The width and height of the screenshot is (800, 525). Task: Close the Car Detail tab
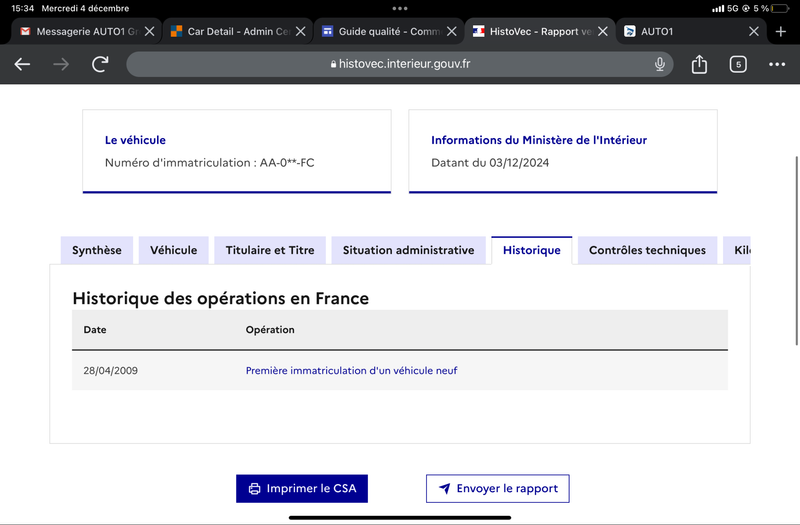tap(301, 32)
